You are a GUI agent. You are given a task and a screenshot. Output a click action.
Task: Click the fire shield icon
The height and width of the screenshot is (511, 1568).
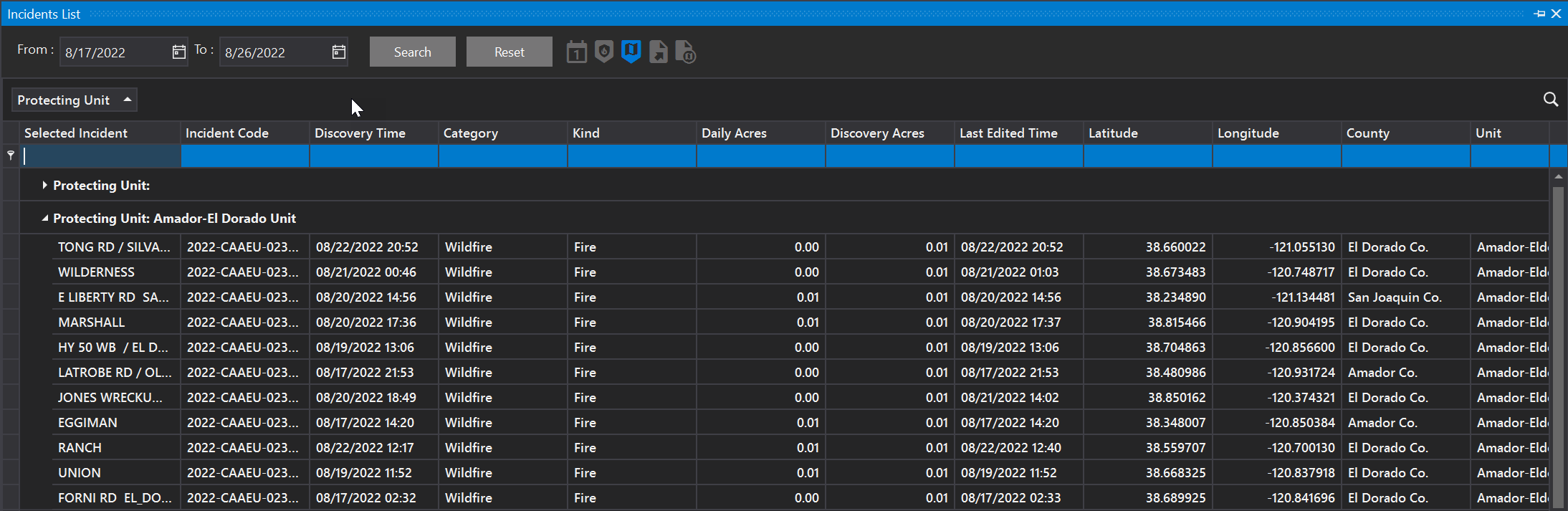[x=604, y=52]
